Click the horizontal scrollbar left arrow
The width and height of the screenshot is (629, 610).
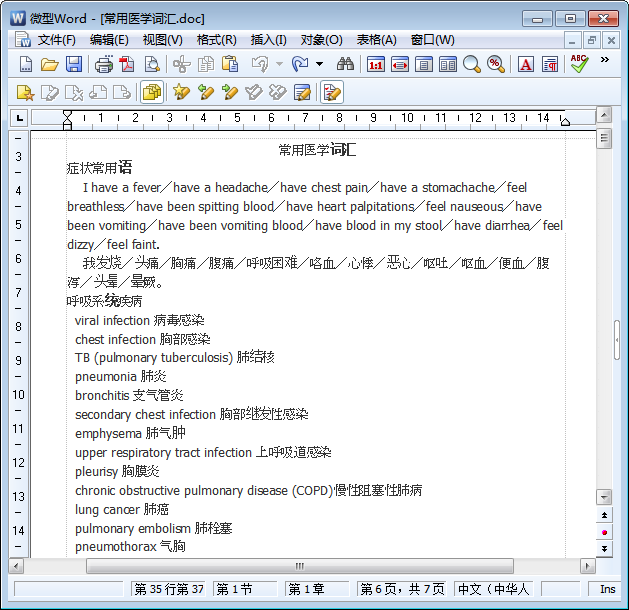coord(16,566)
